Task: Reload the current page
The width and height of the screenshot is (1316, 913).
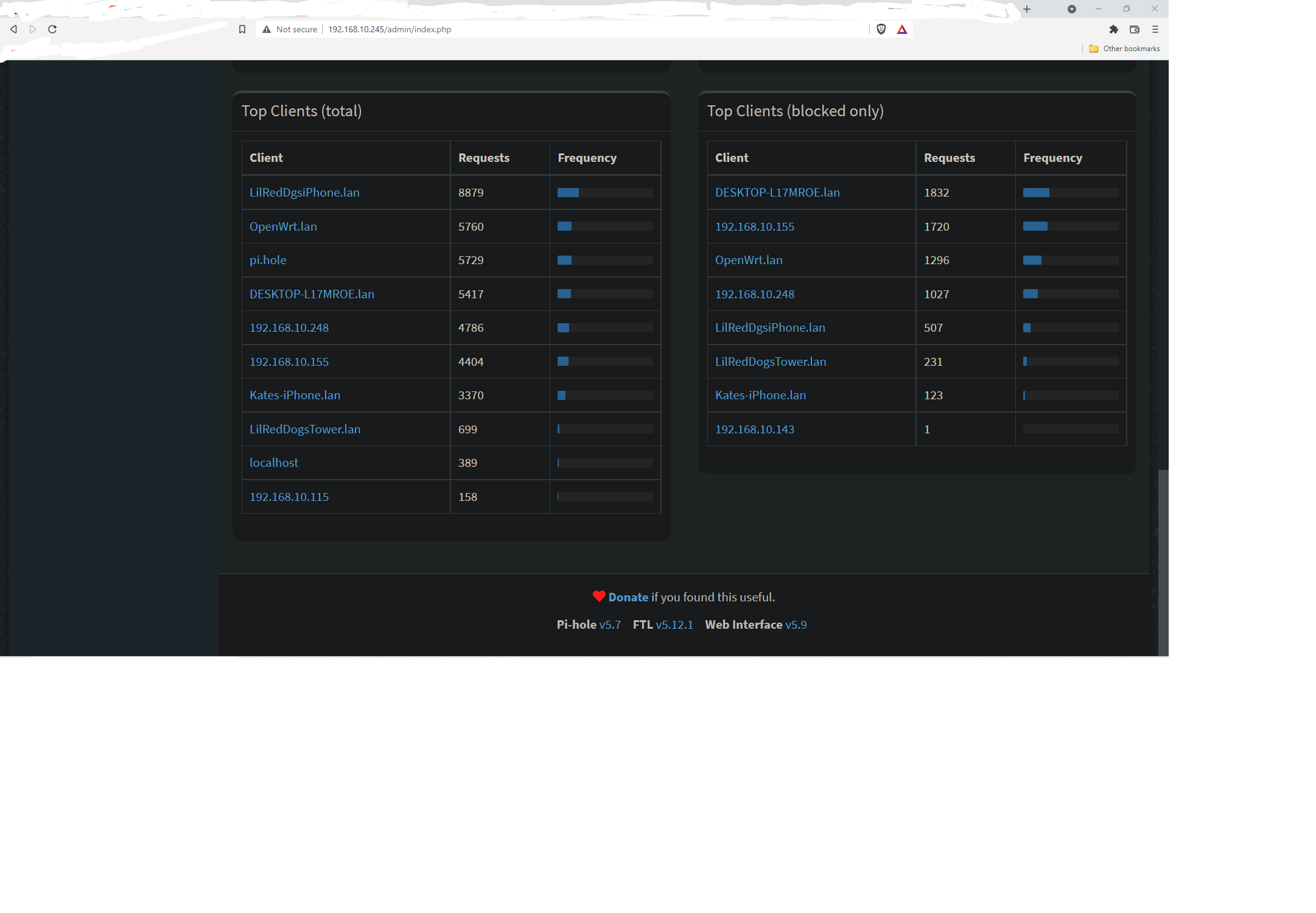Action: pos(52,29)
